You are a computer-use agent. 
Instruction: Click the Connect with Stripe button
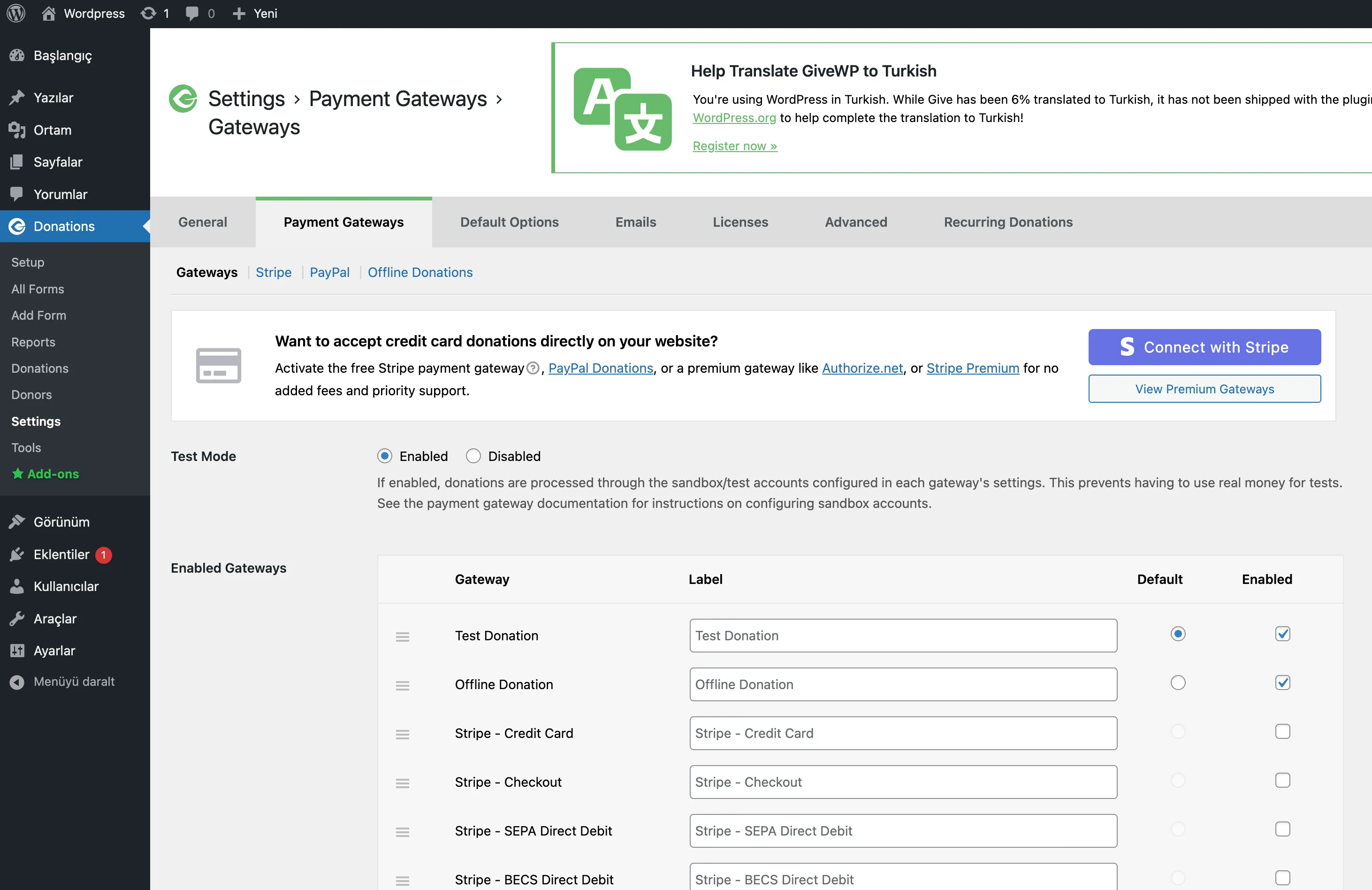pyautogui.click(x=1204, y=347)
